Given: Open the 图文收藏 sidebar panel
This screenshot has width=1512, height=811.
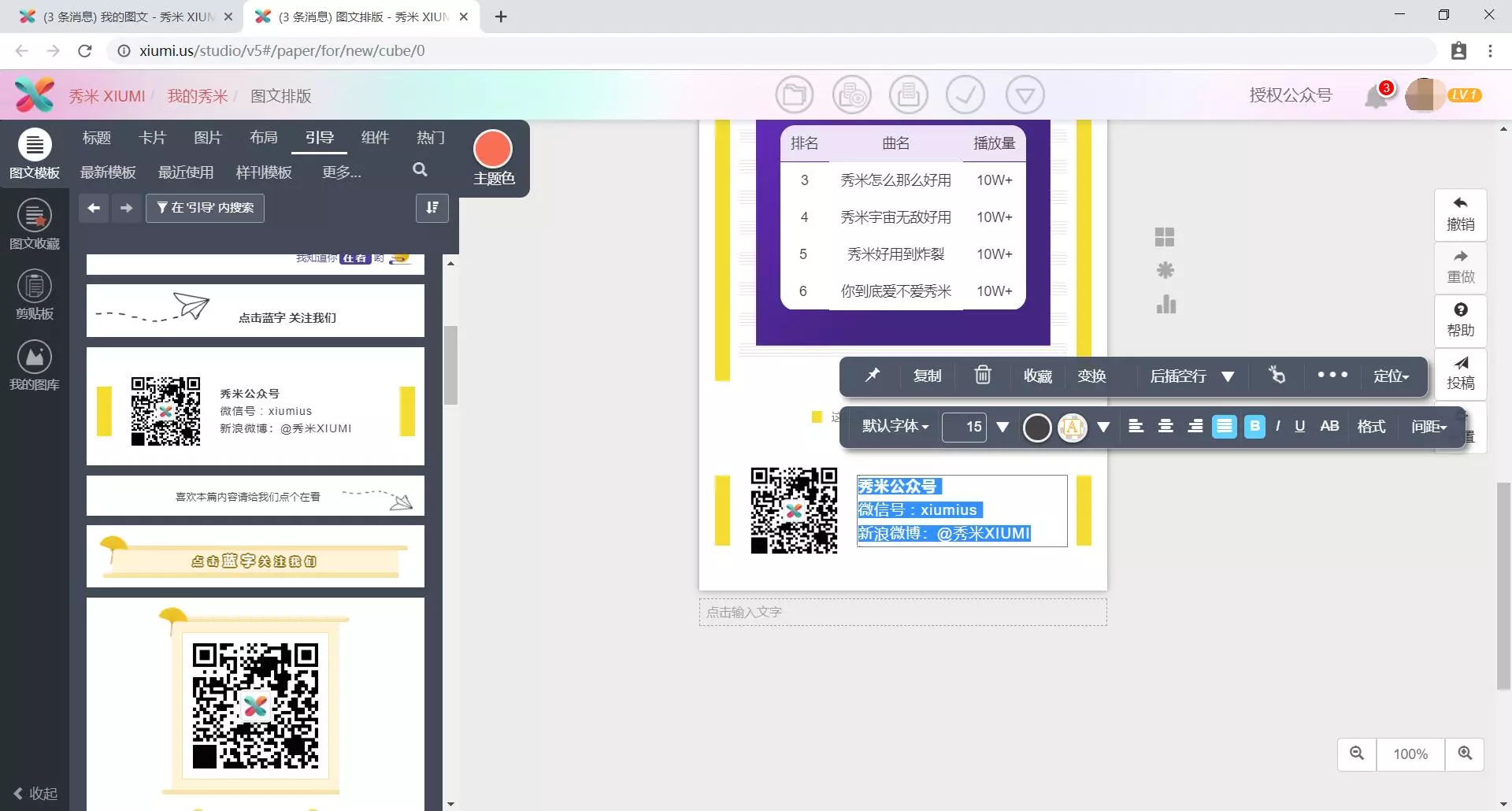Looking at the screenshot, I should coord(34,224).
